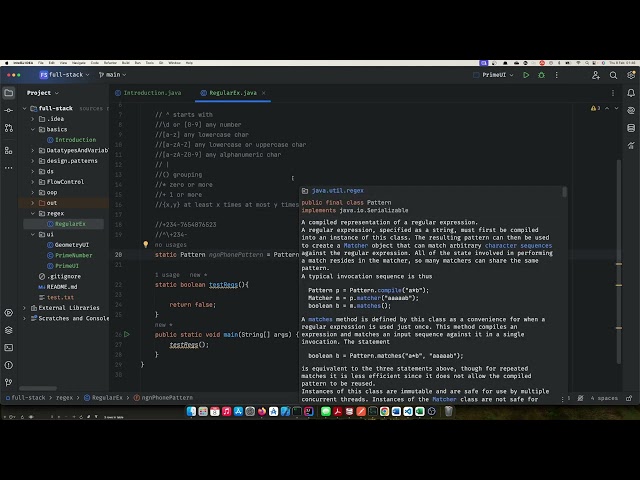Open the Database tool window
Image resolution: width=640 pixels, height=480 pixels.
click(631, 128)
